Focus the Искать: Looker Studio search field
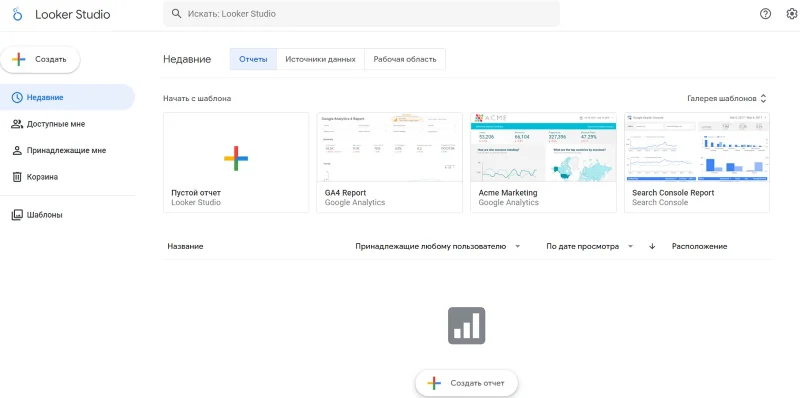 pos(361,14)
